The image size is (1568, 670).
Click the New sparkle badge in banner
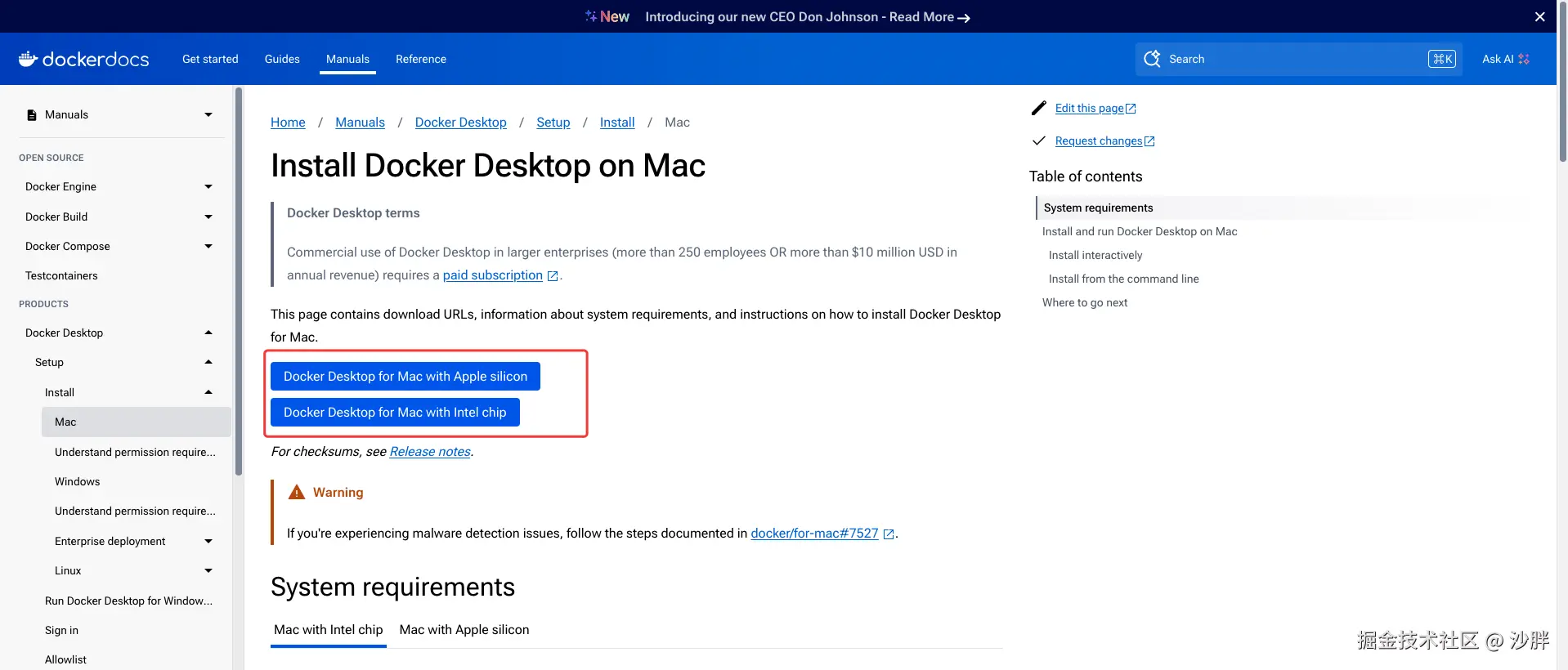[607, 16]
